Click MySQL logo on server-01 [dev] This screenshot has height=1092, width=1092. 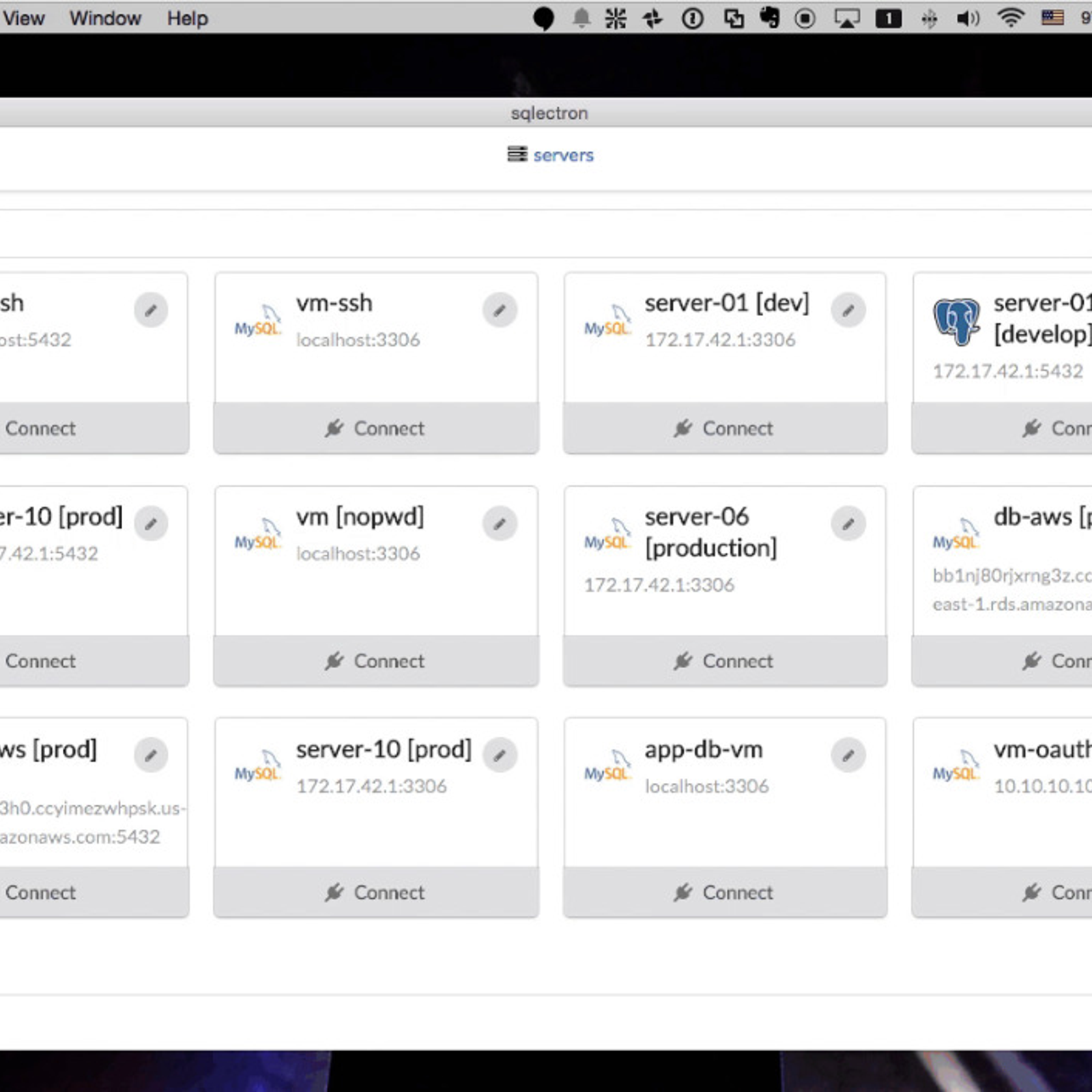[607, 321]
